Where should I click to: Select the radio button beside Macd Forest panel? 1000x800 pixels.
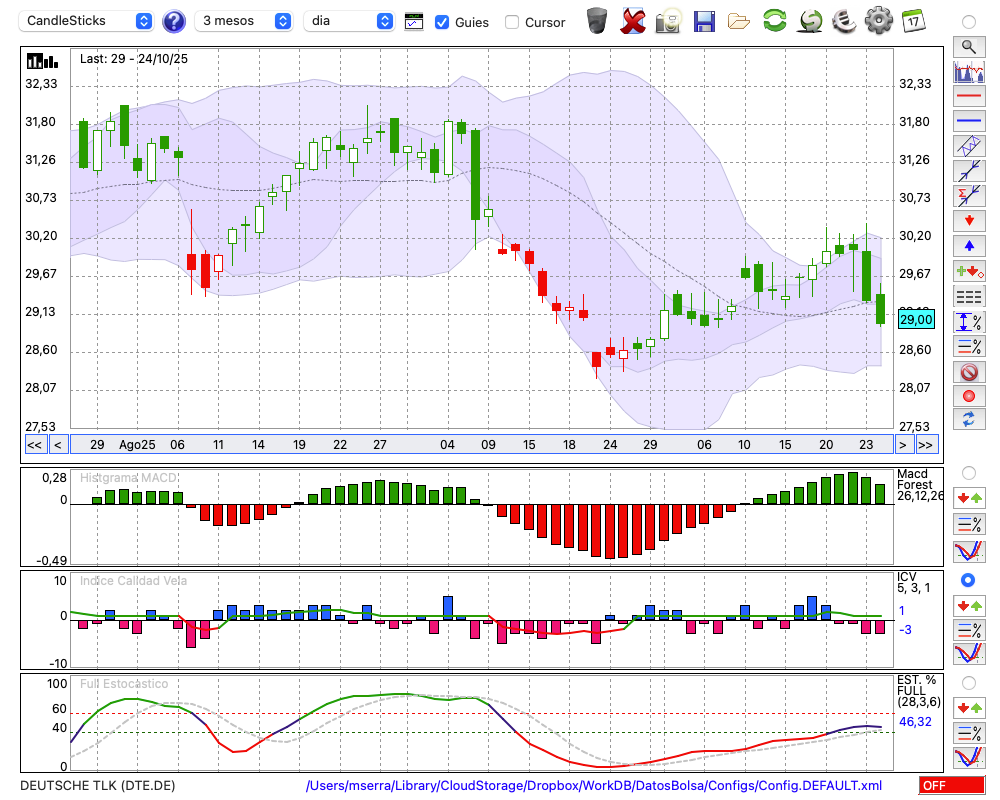pyautogui.click(x=968, y=472)
